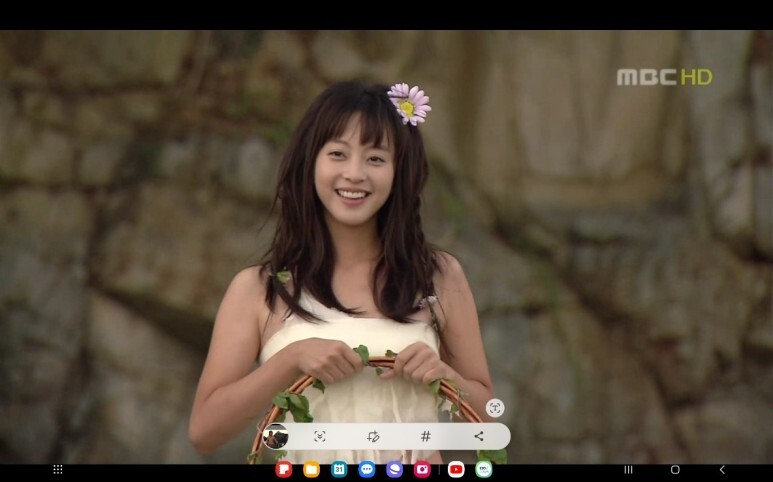Share the captured screenshot
This screenshot has height=482, width=773.
479,436
